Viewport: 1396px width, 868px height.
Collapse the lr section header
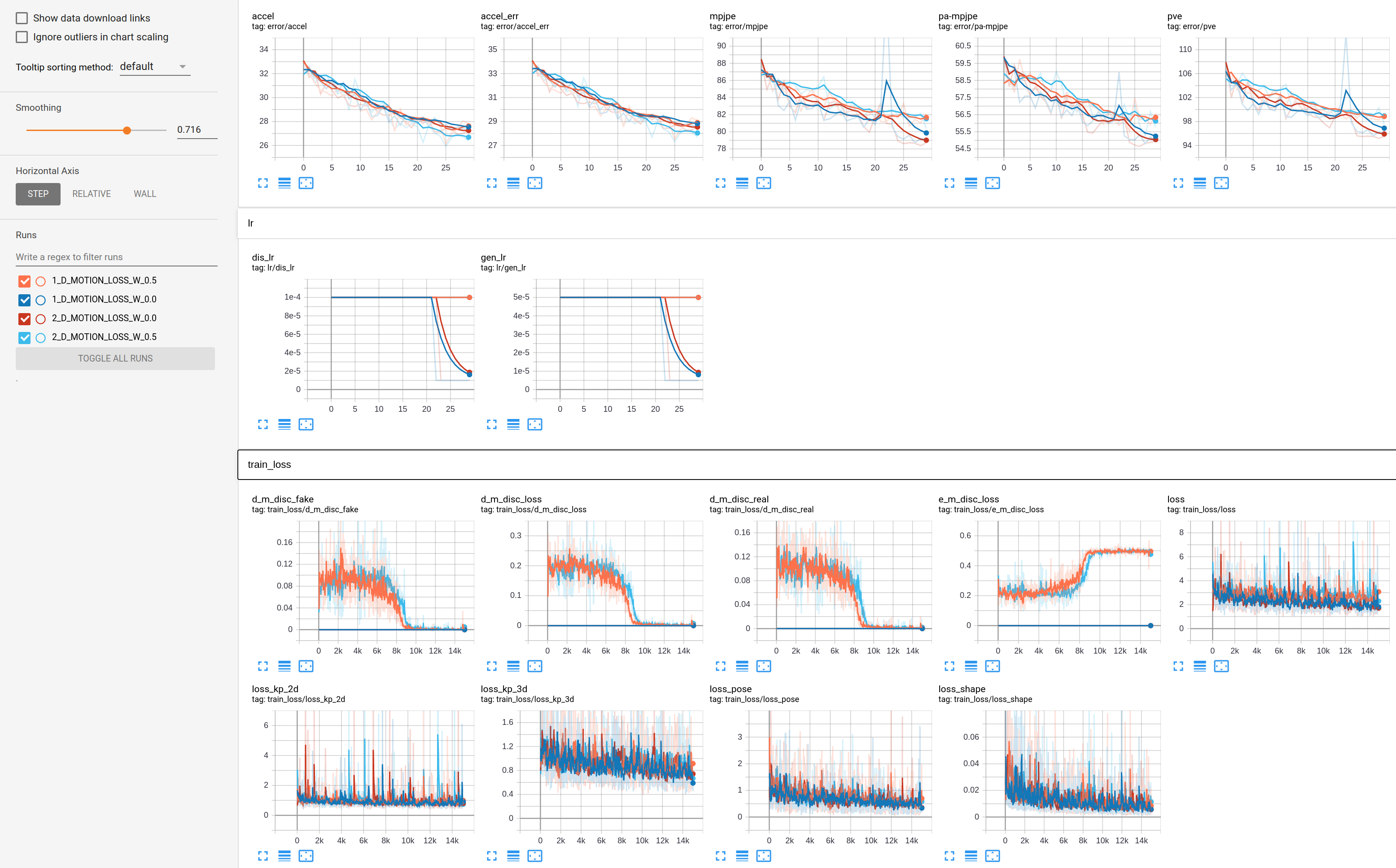pos(250,223)
